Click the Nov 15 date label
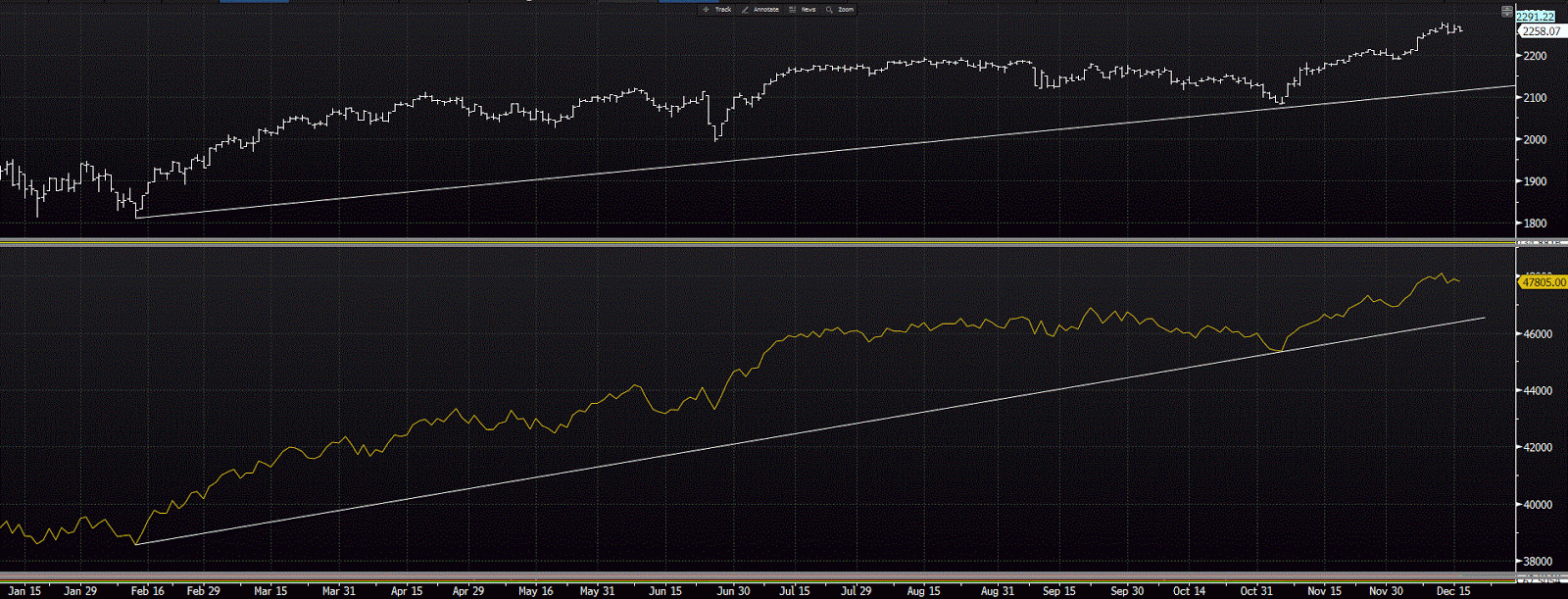The height and width of the screenshot is (599, 1568). pos(1324,591)
